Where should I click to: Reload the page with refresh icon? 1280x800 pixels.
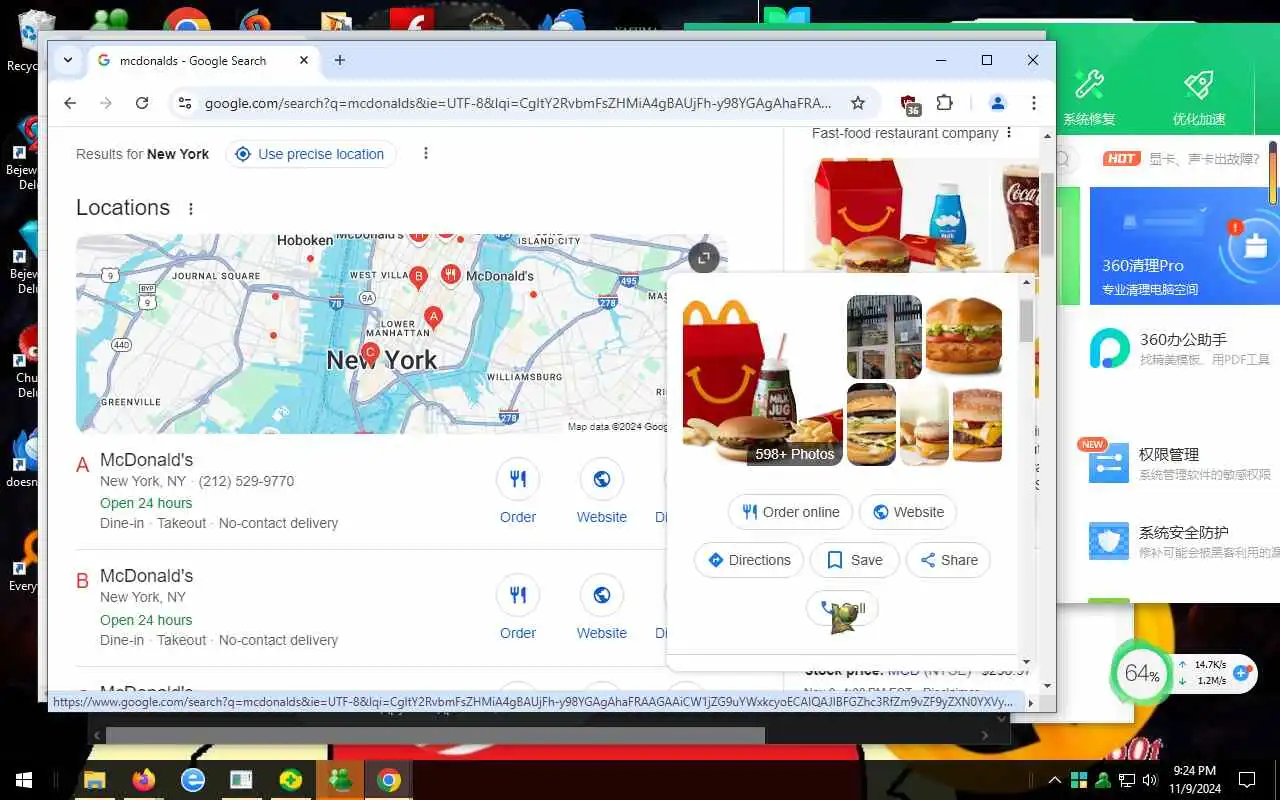142,103
